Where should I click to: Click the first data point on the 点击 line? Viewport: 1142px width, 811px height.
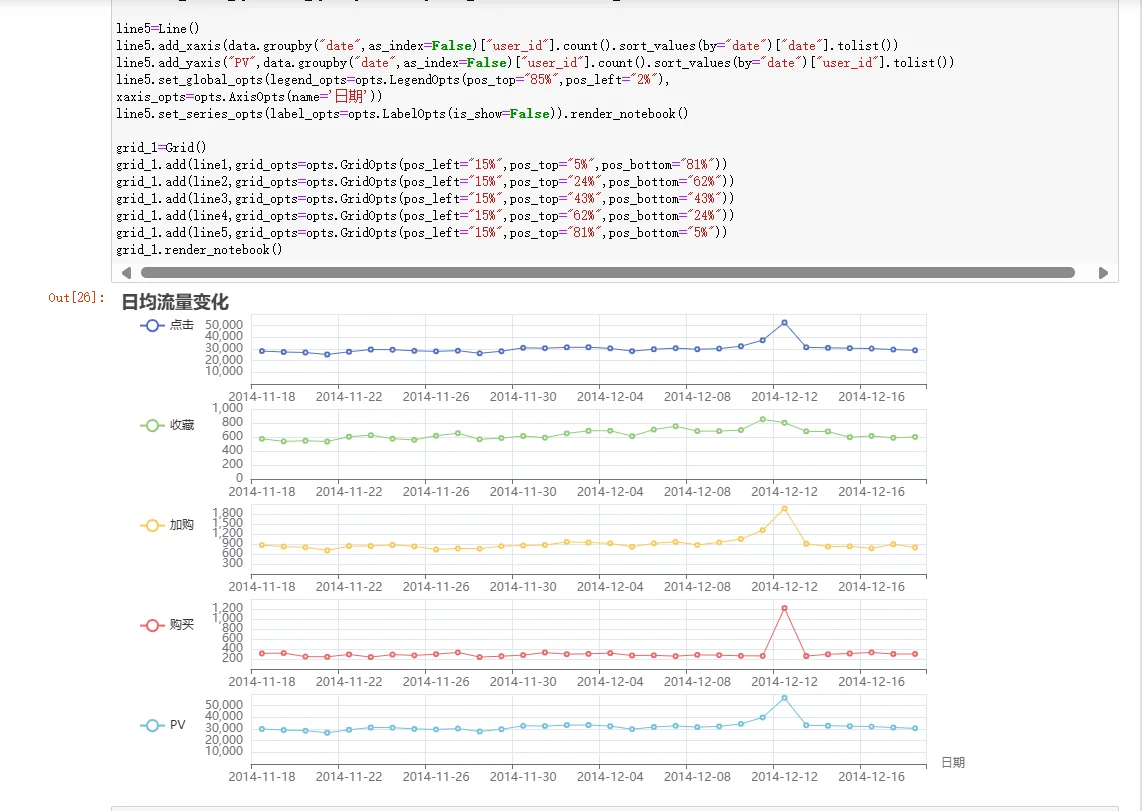pos(262,351)
